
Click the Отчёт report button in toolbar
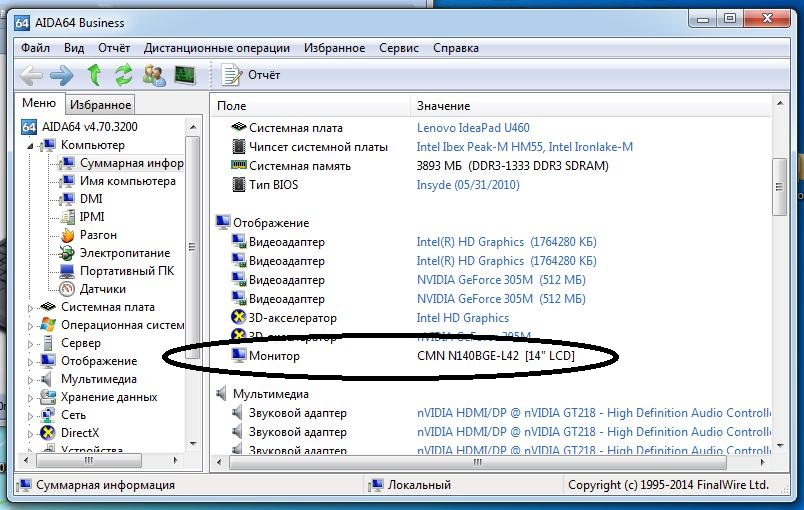(x=251, y=75)
